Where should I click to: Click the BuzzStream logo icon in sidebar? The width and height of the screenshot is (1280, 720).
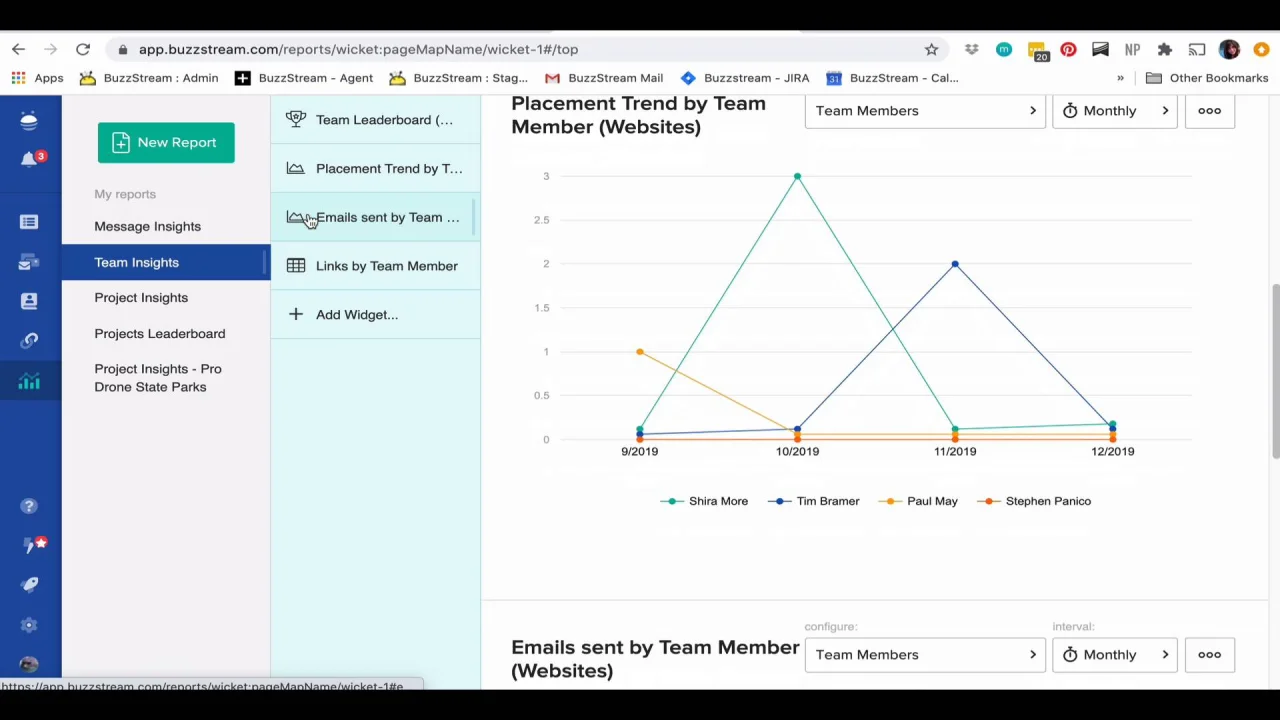29,120
